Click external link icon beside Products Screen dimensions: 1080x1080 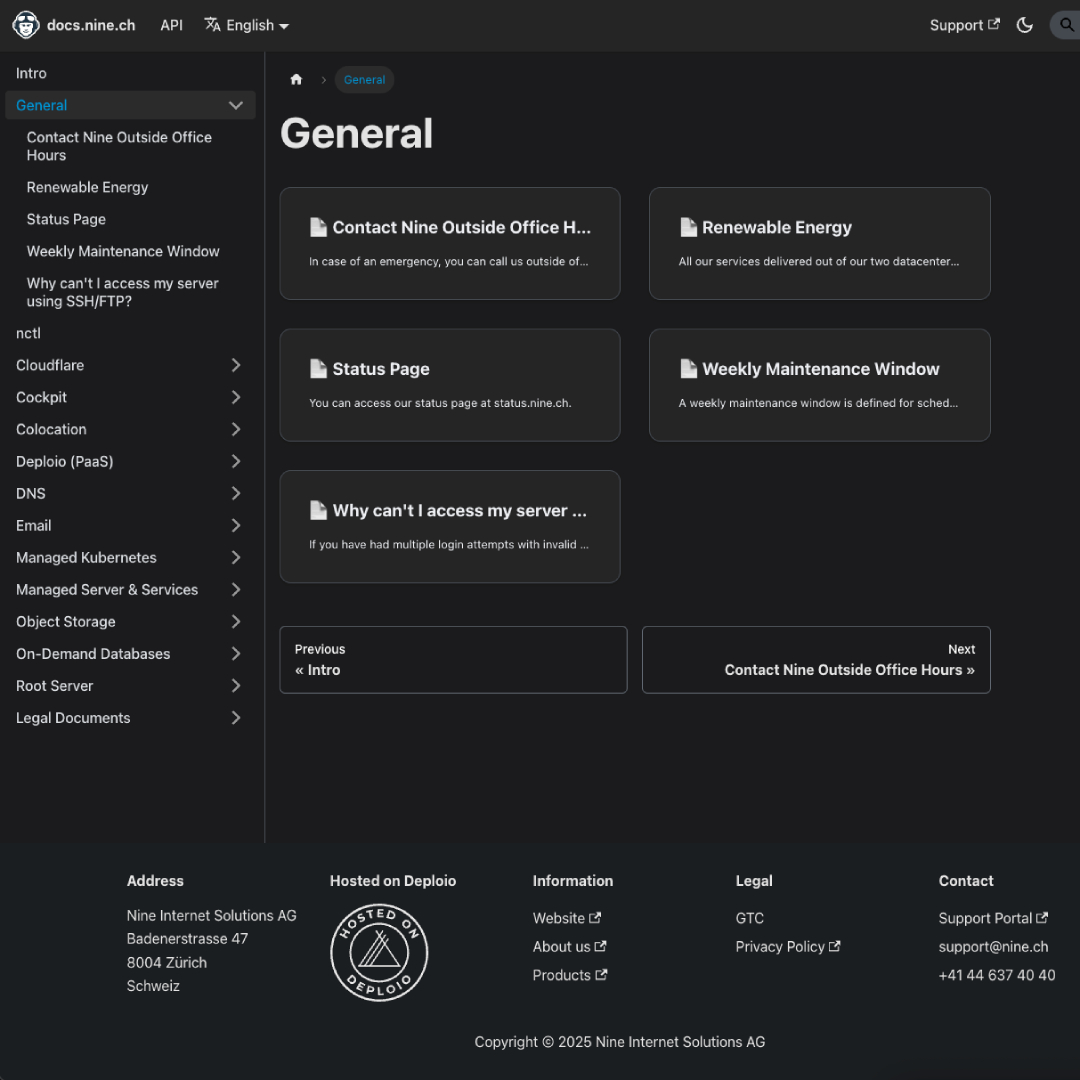[x=601, y=975]
